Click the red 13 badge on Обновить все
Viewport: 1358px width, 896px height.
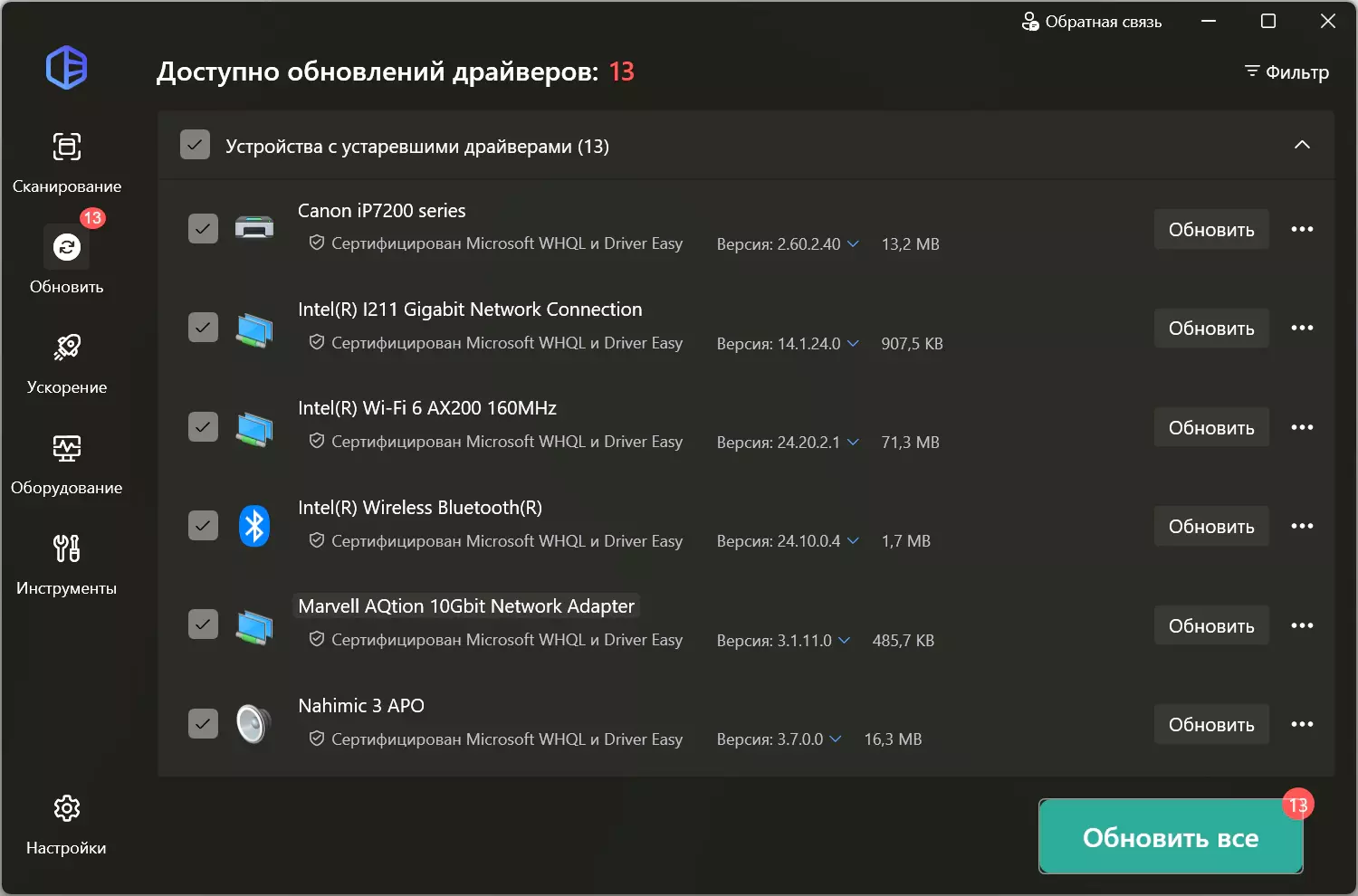[1298, 805]
